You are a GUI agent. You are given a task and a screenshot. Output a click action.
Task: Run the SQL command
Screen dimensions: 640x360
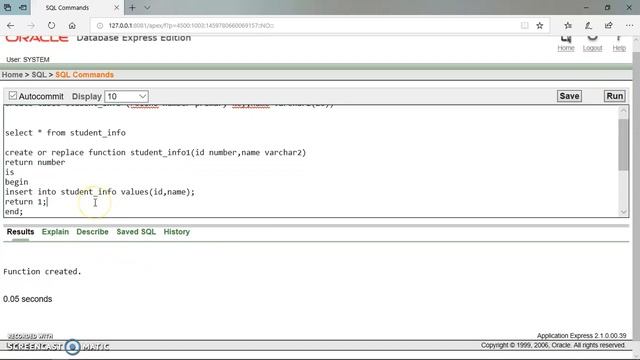(x=614, y=96)
